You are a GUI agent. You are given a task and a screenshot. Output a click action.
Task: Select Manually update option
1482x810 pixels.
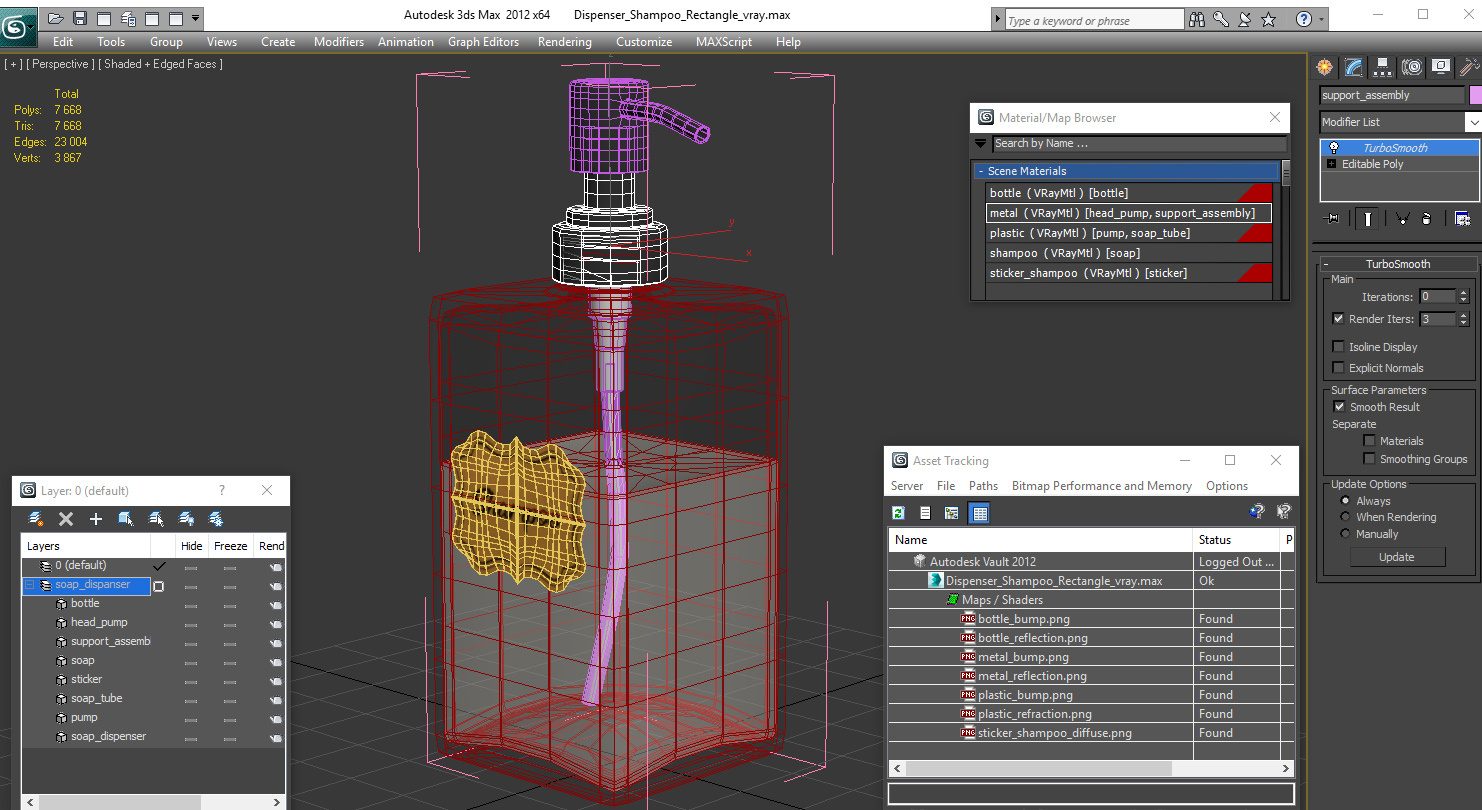(x=1345, y=534)
